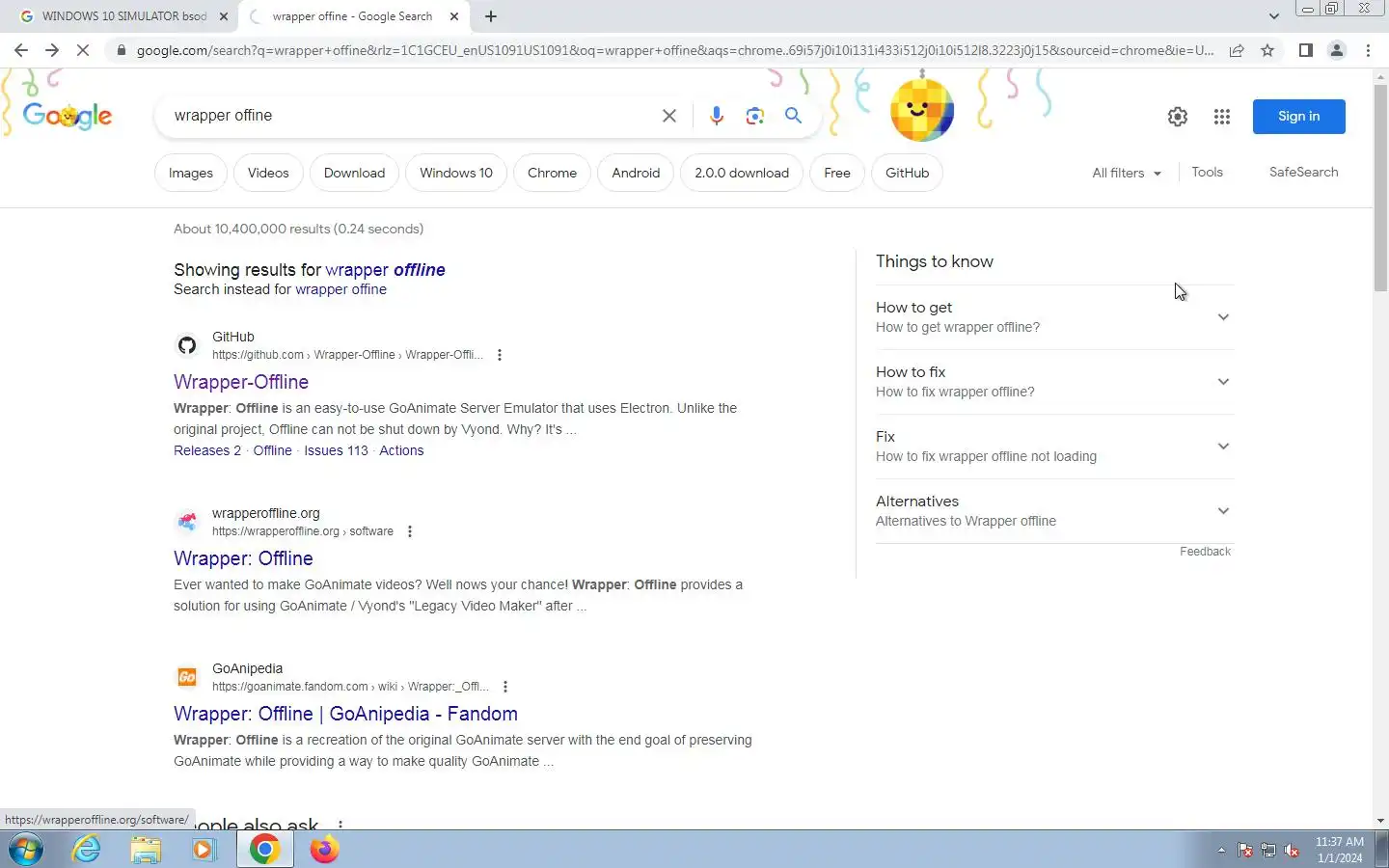Submit search with the magnifier icon

(x=793, y=116)
